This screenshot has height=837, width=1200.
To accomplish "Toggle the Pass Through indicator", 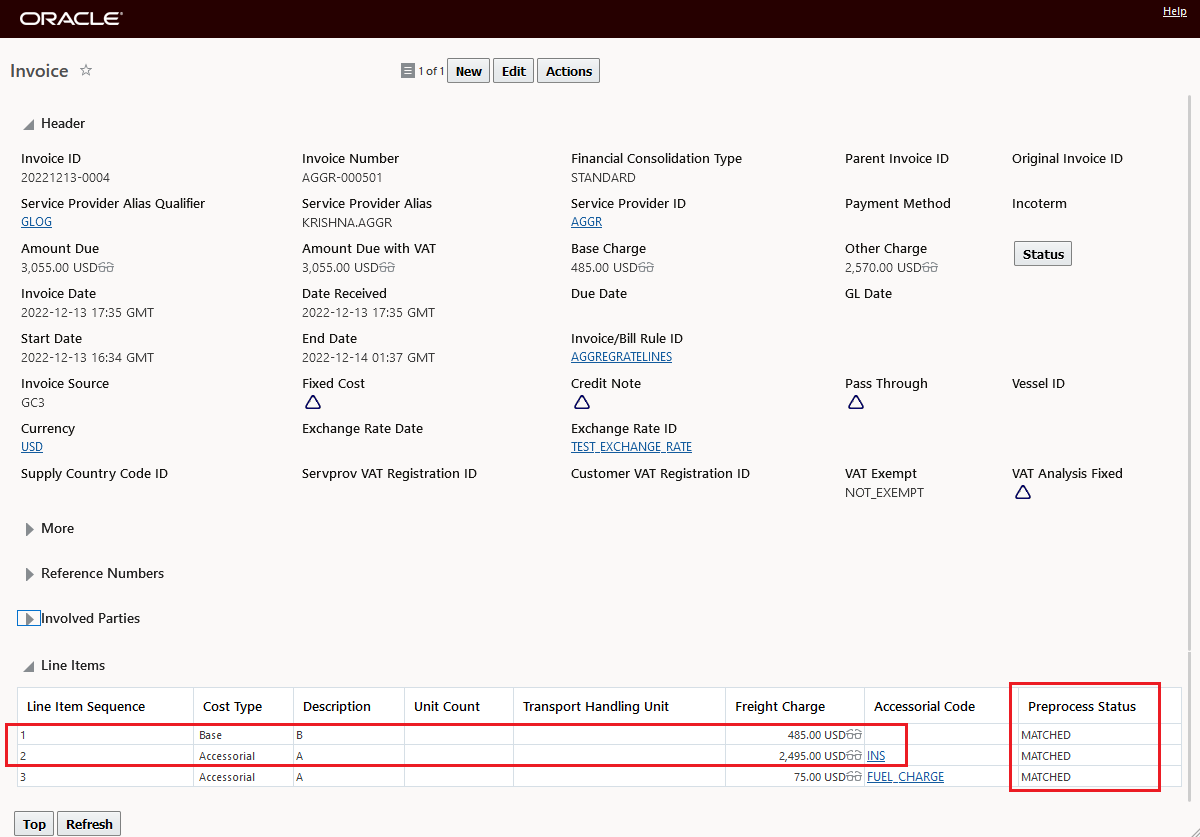I will tap(855, 402).
